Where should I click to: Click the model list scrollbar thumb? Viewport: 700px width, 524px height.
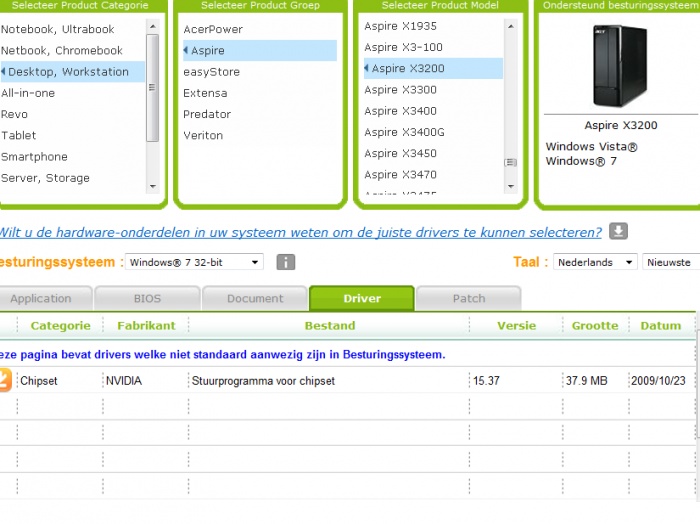tap(511, 162)
